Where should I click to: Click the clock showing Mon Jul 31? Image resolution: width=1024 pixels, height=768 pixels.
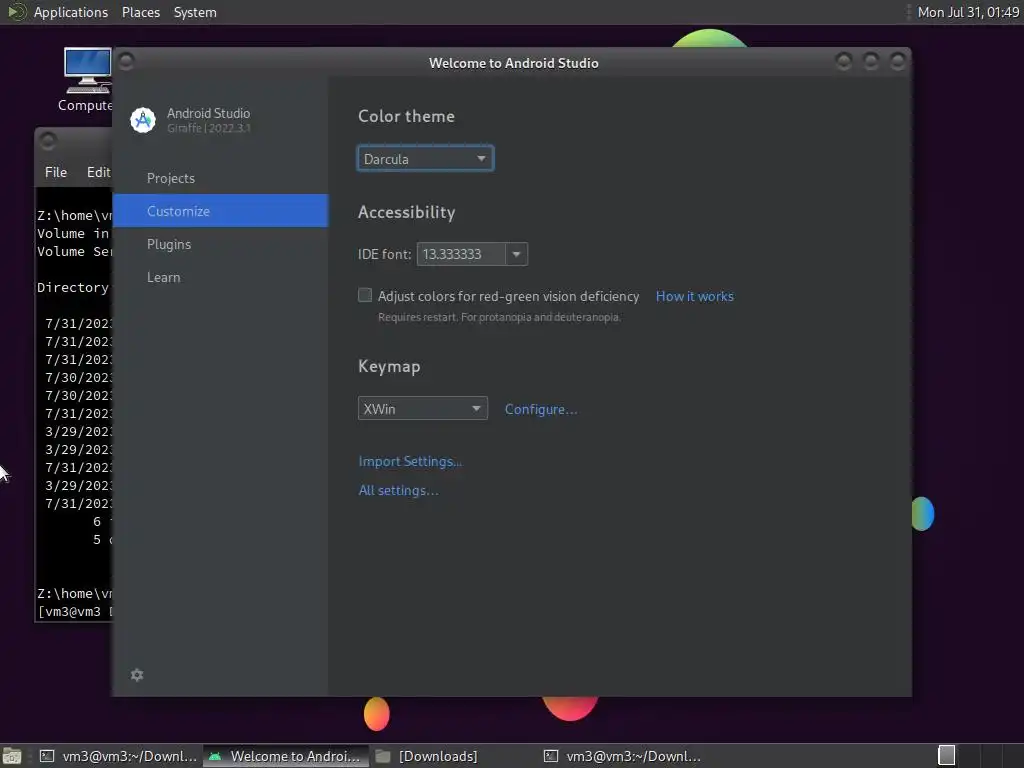[968, 12]
